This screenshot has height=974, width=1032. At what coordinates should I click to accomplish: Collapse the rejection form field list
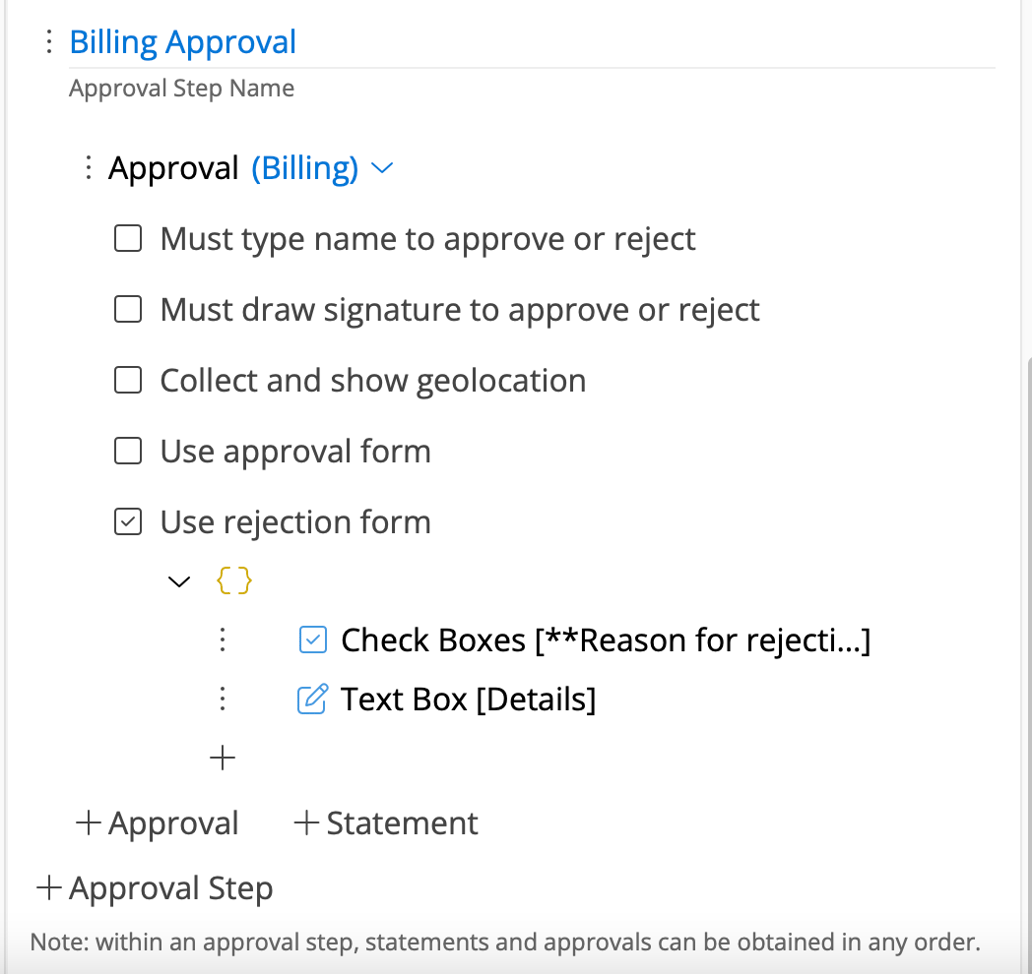[x=178, y=580]
